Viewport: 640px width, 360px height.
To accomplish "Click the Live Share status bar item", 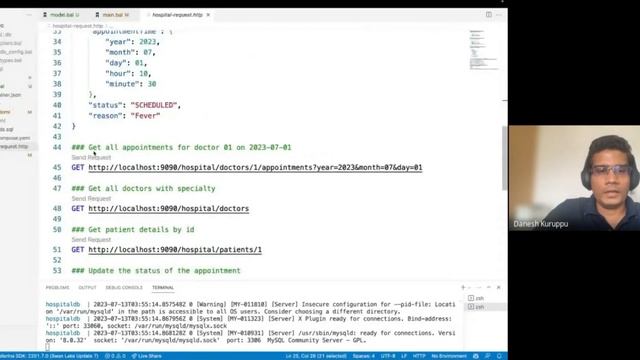I will [x=147, y=356].
